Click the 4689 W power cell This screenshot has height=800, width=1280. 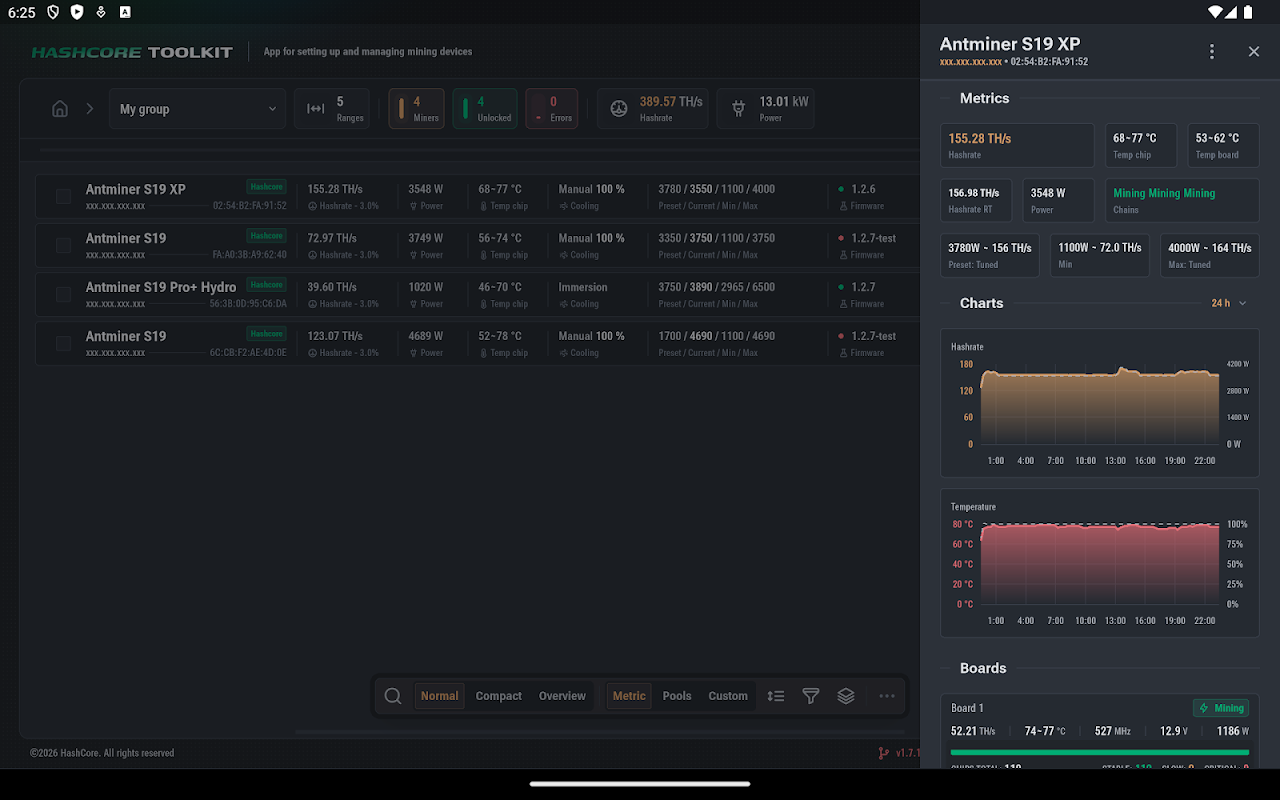(426, 343)
